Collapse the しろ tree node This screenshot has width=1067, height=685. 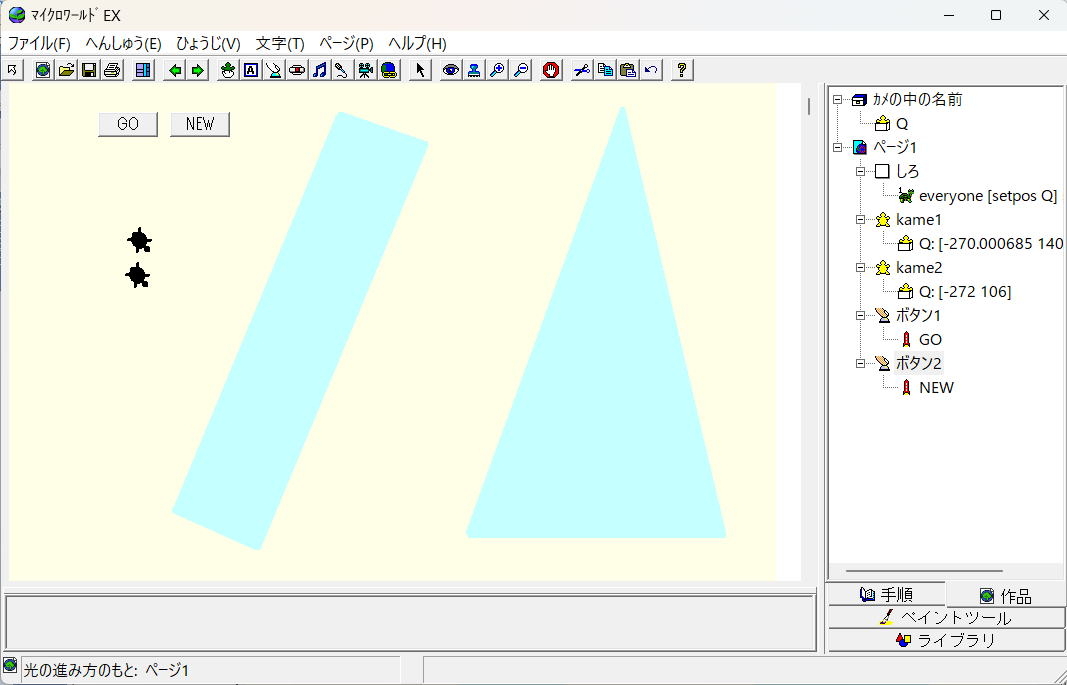pyautogui.click(x=860, y=171)
